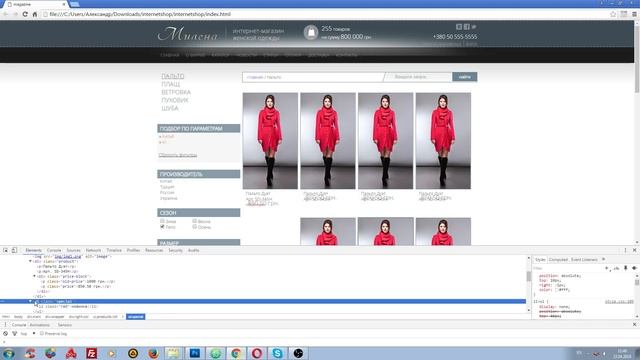Open the Security DevTools tab

pos(176,250)
